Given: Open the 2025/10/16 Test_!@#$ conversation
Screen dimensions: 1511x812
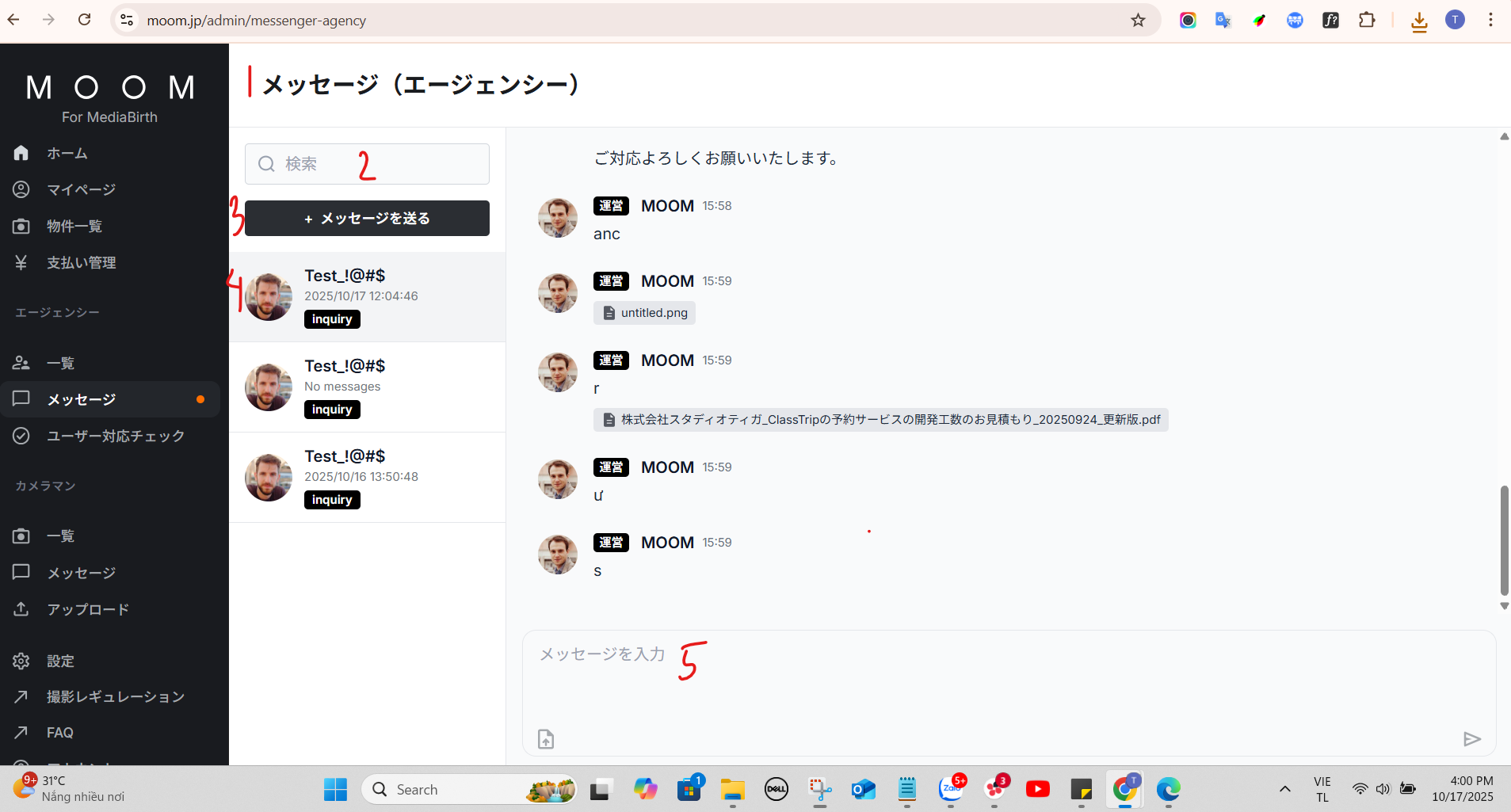Looking at the screenshot, I should [x=367, y=476].
